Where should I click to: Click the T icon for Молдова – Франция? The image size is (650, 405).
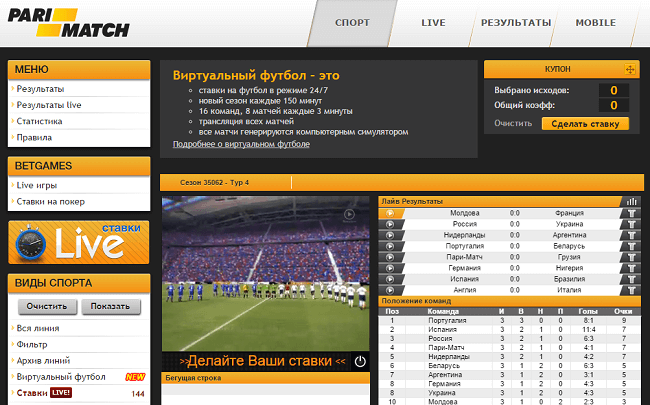[631, 213]
